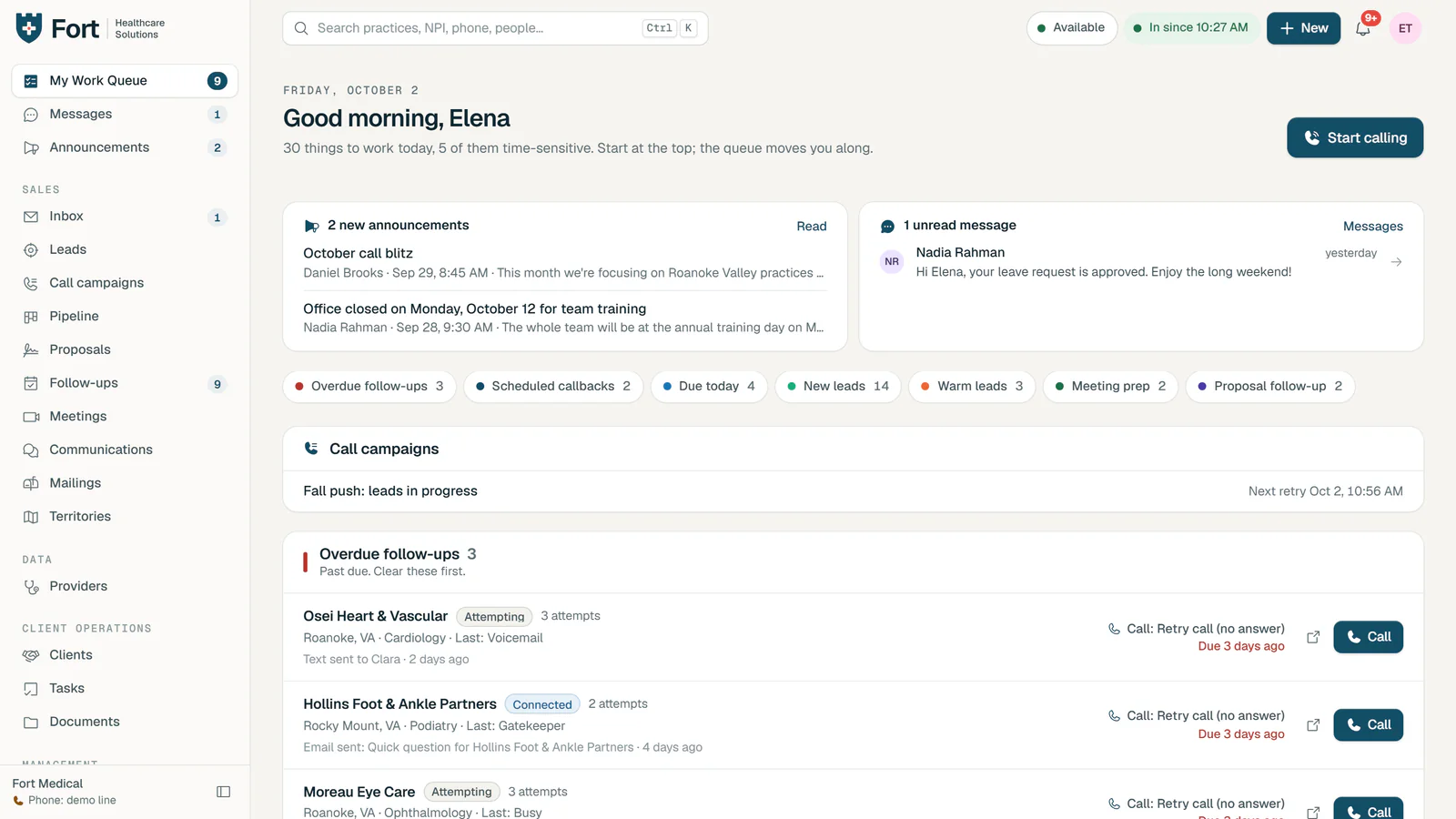Open Tasks page

pos(125,689)
